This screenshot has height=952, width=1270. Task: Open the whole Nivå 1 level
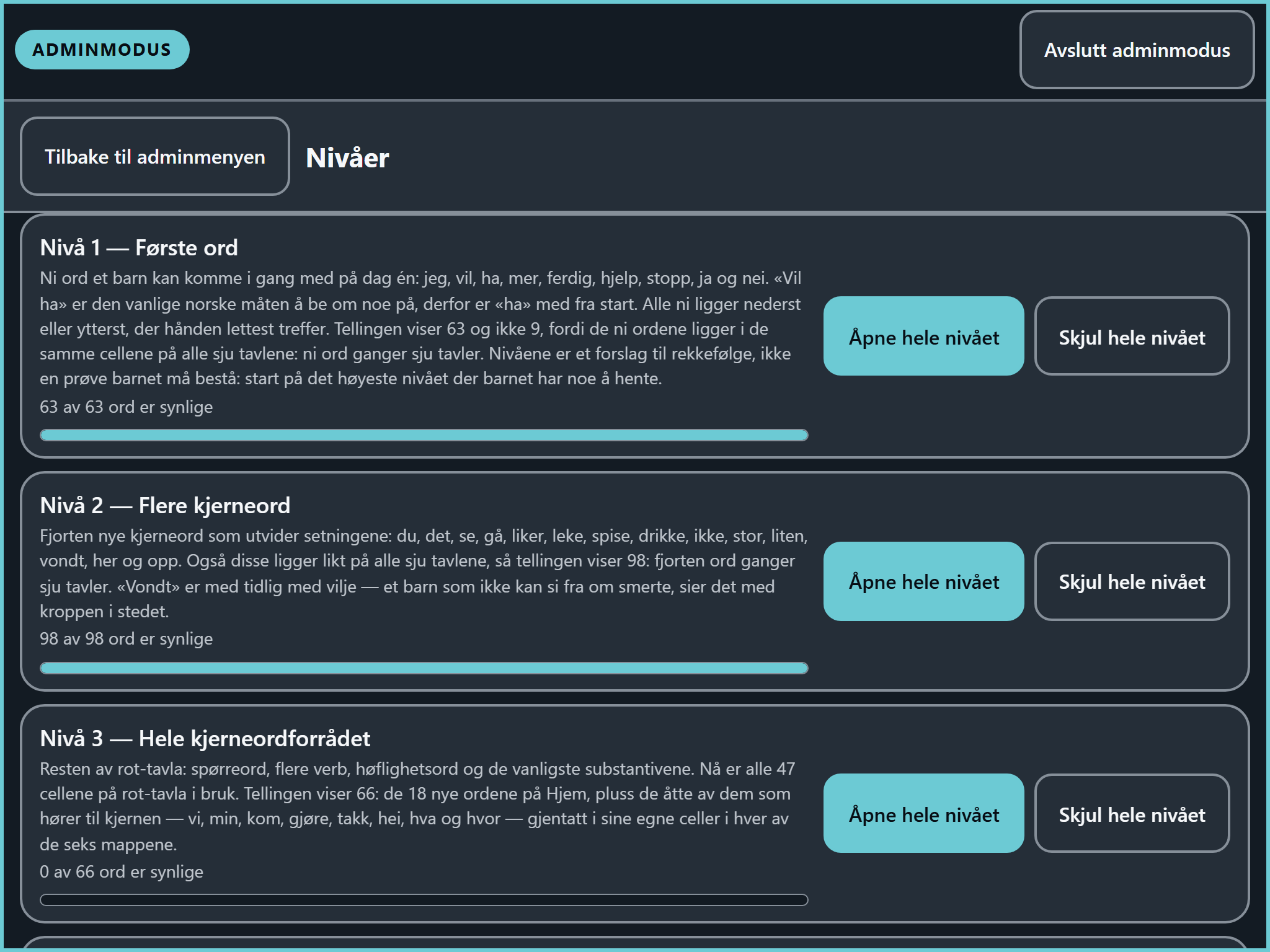pos(923,336)
